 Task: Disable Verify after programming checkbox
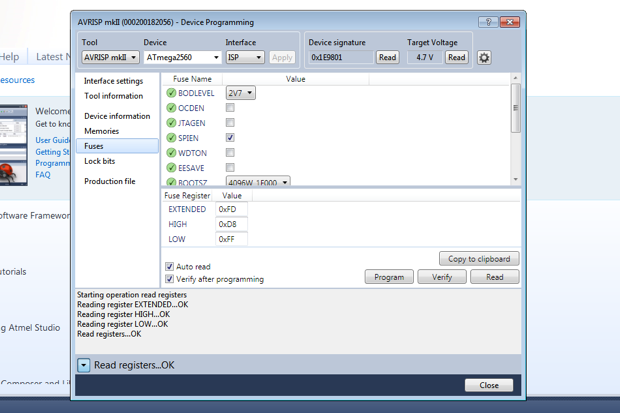[x=170, y=279]
